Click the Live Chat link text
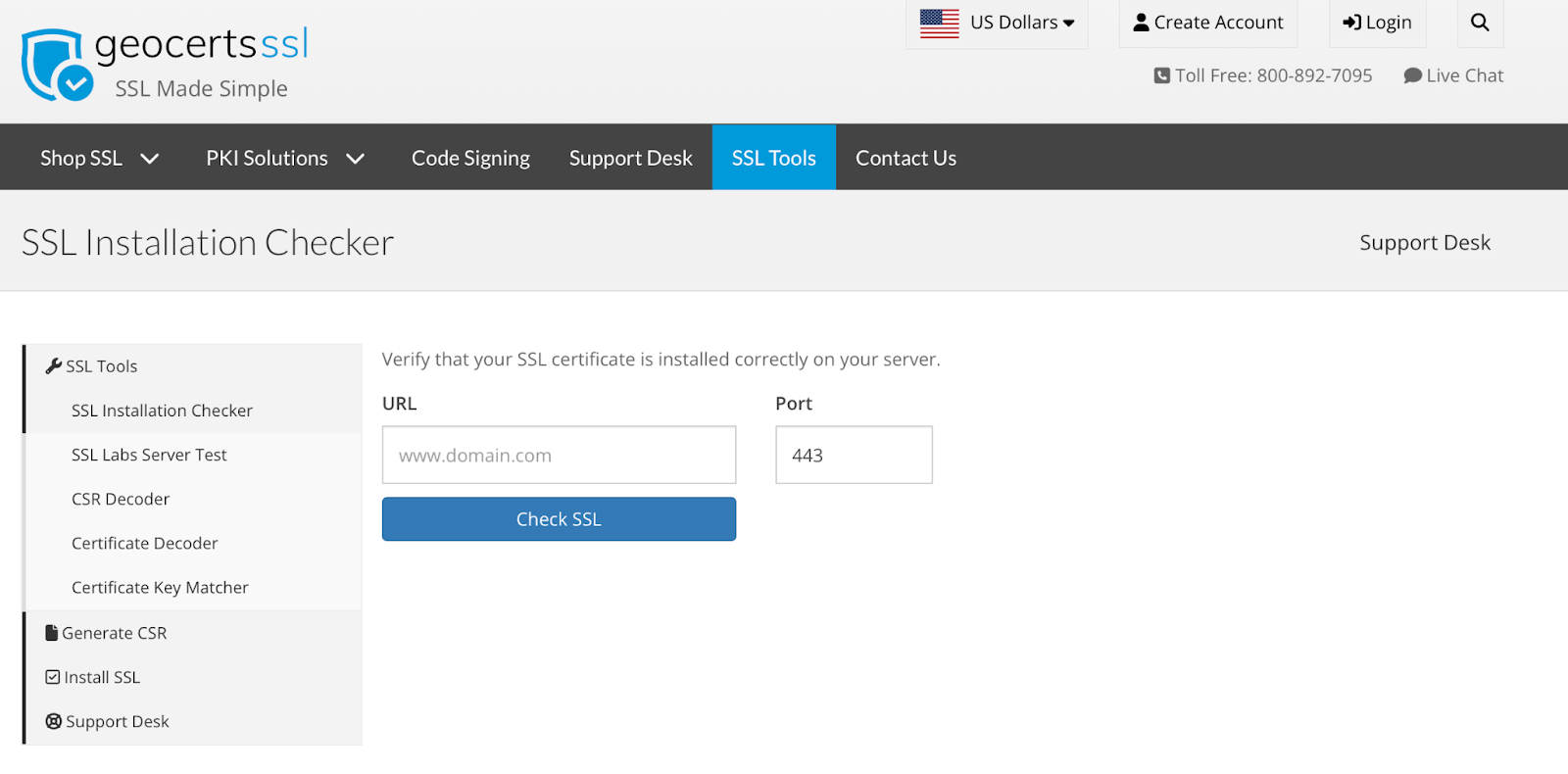 (1464, 75)
